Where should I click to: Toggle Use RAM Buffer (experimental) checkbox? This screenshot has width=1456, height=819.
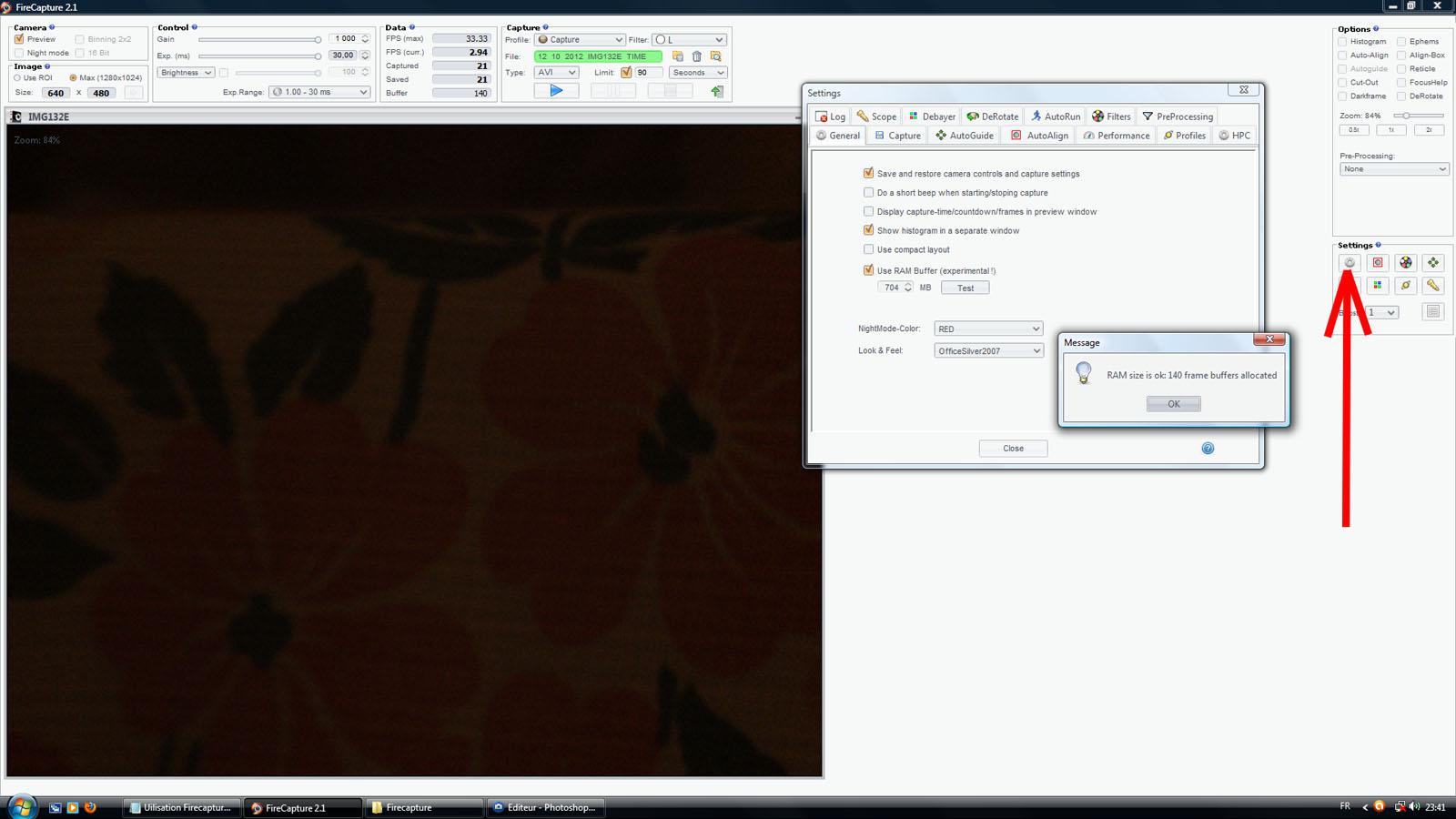(x=868, y=270)
